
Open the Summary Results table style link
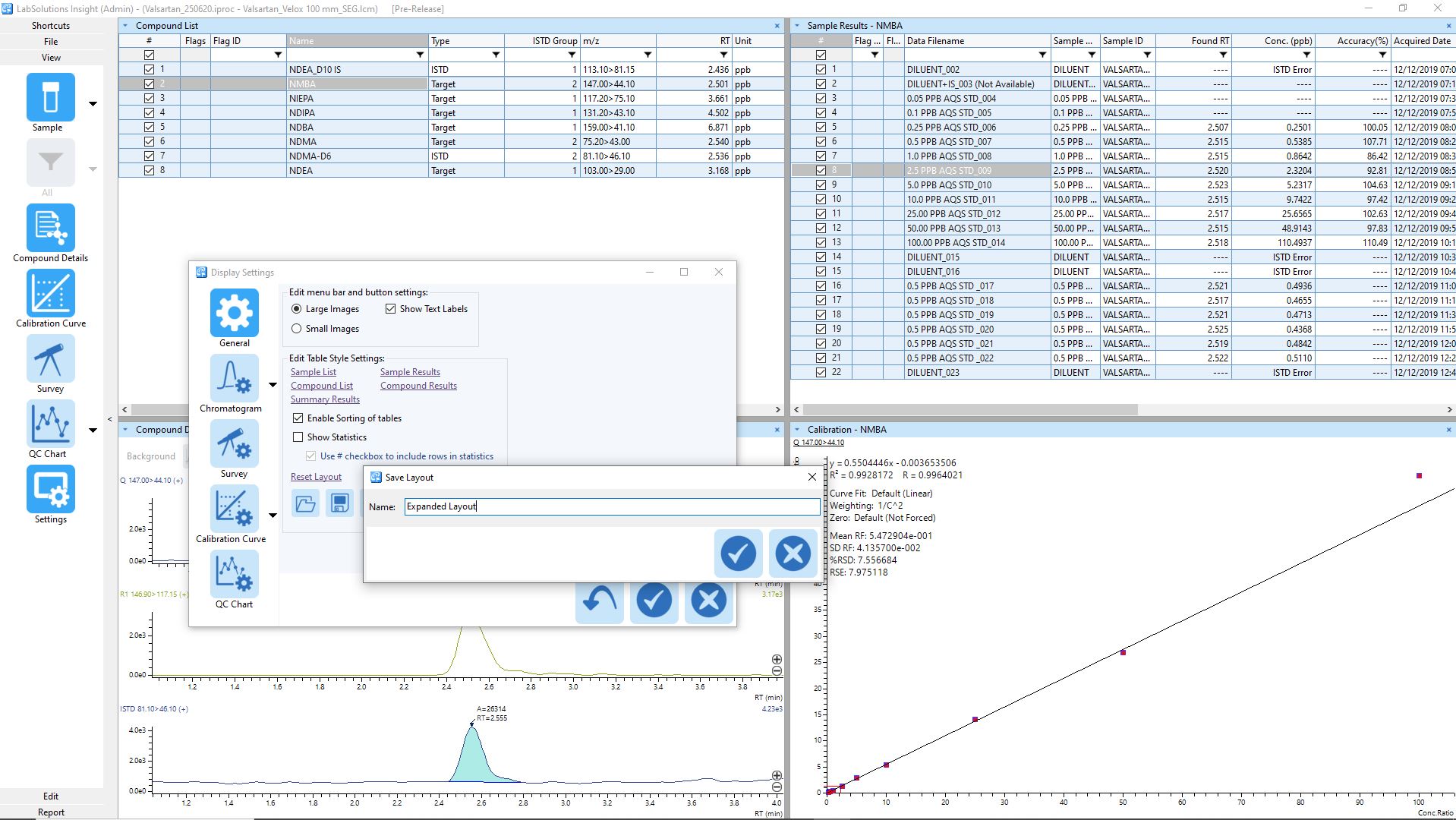click(325, 399)
